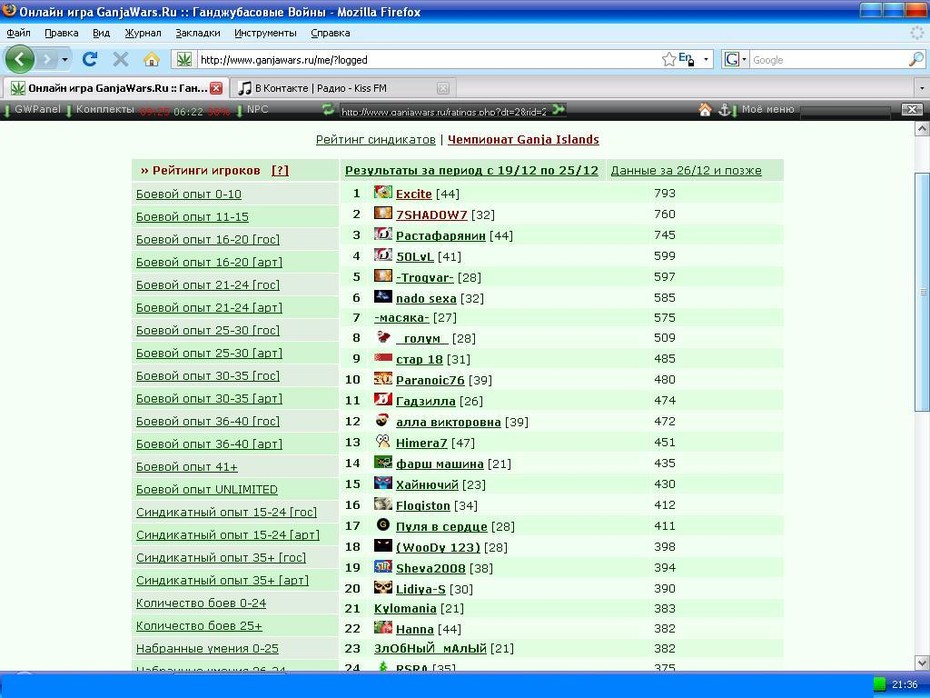Click the syndicate icon beside 7SHADOW7
The height and width of the screenshot is (698, 930).
[383, 213]
